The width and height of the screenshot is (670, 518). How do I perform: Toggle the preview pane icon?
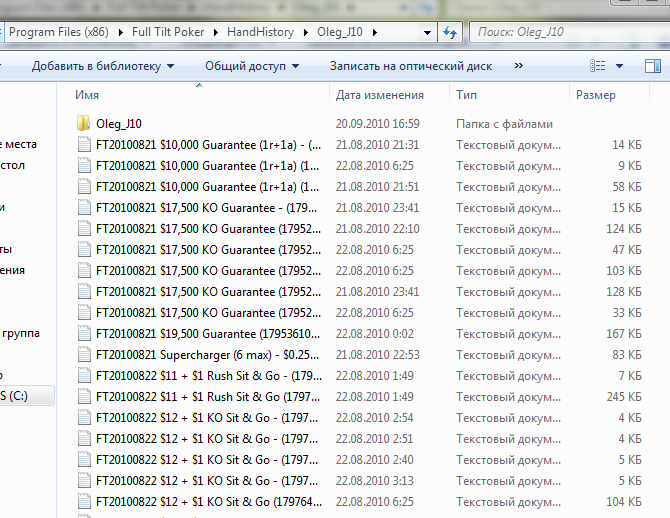652,66
